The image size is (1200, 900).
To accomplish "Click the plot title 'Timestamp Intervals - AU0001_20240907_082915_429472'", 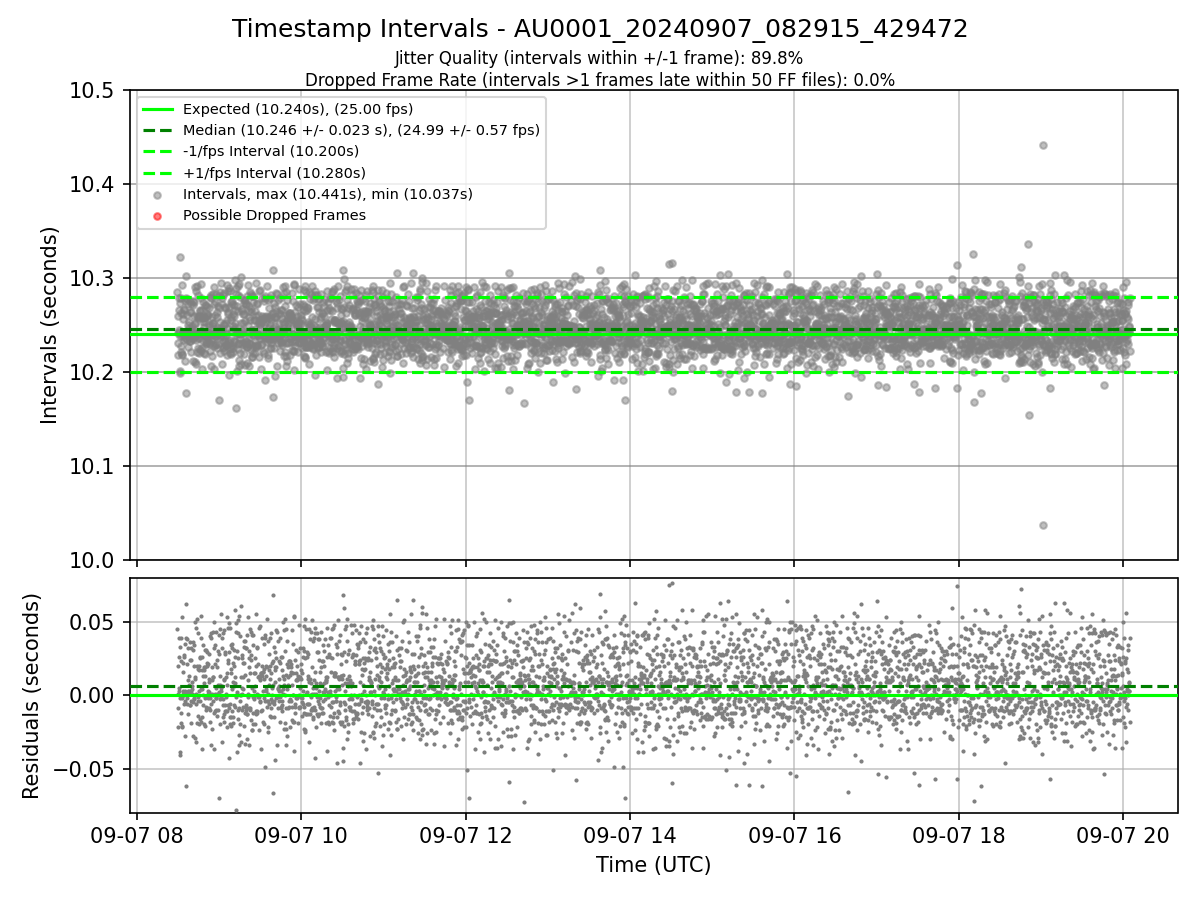I will (600, 29).
